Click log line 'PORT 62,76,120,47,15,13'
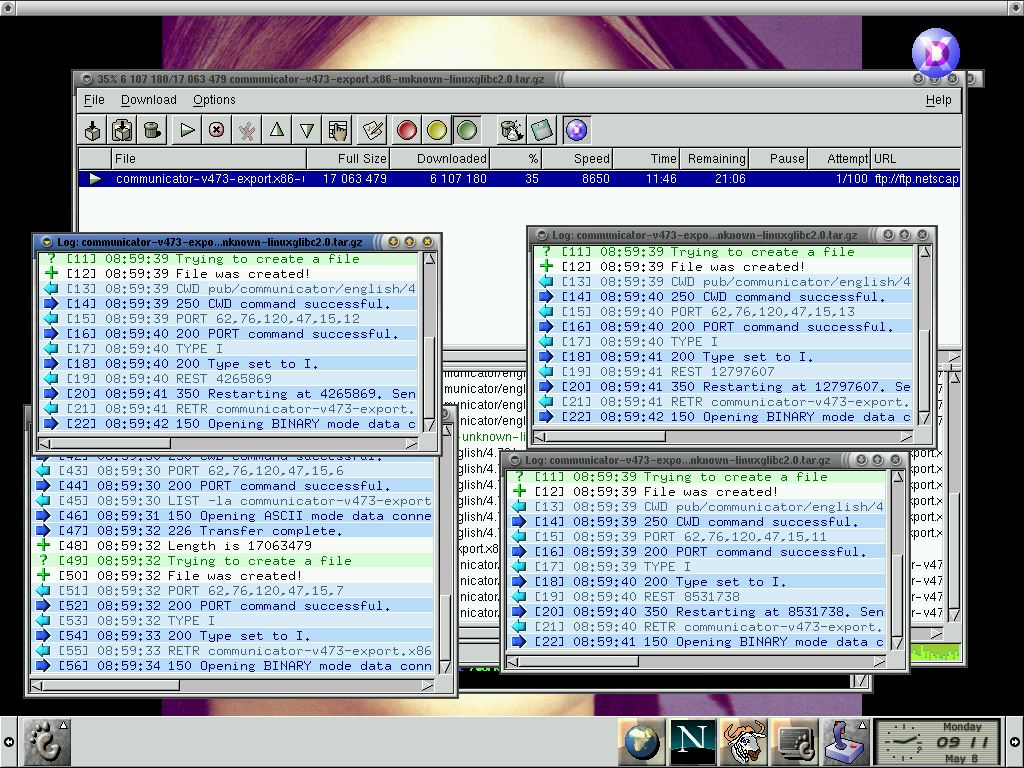1024x768 pixels. point(724,312)
